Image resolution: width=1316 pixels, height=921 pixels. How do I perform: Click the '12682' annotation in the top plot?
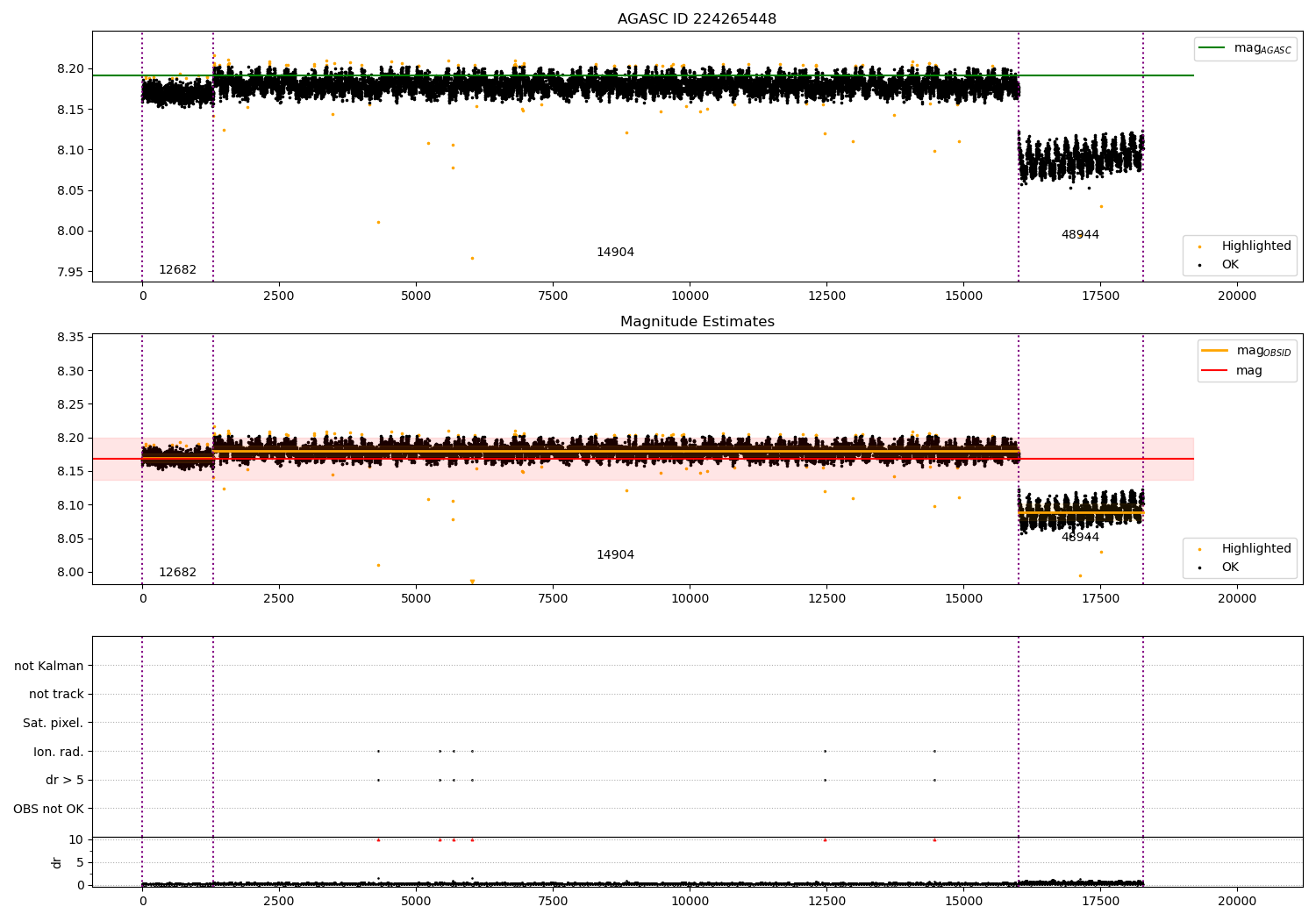pyautogui.click(x=177, y=270)
